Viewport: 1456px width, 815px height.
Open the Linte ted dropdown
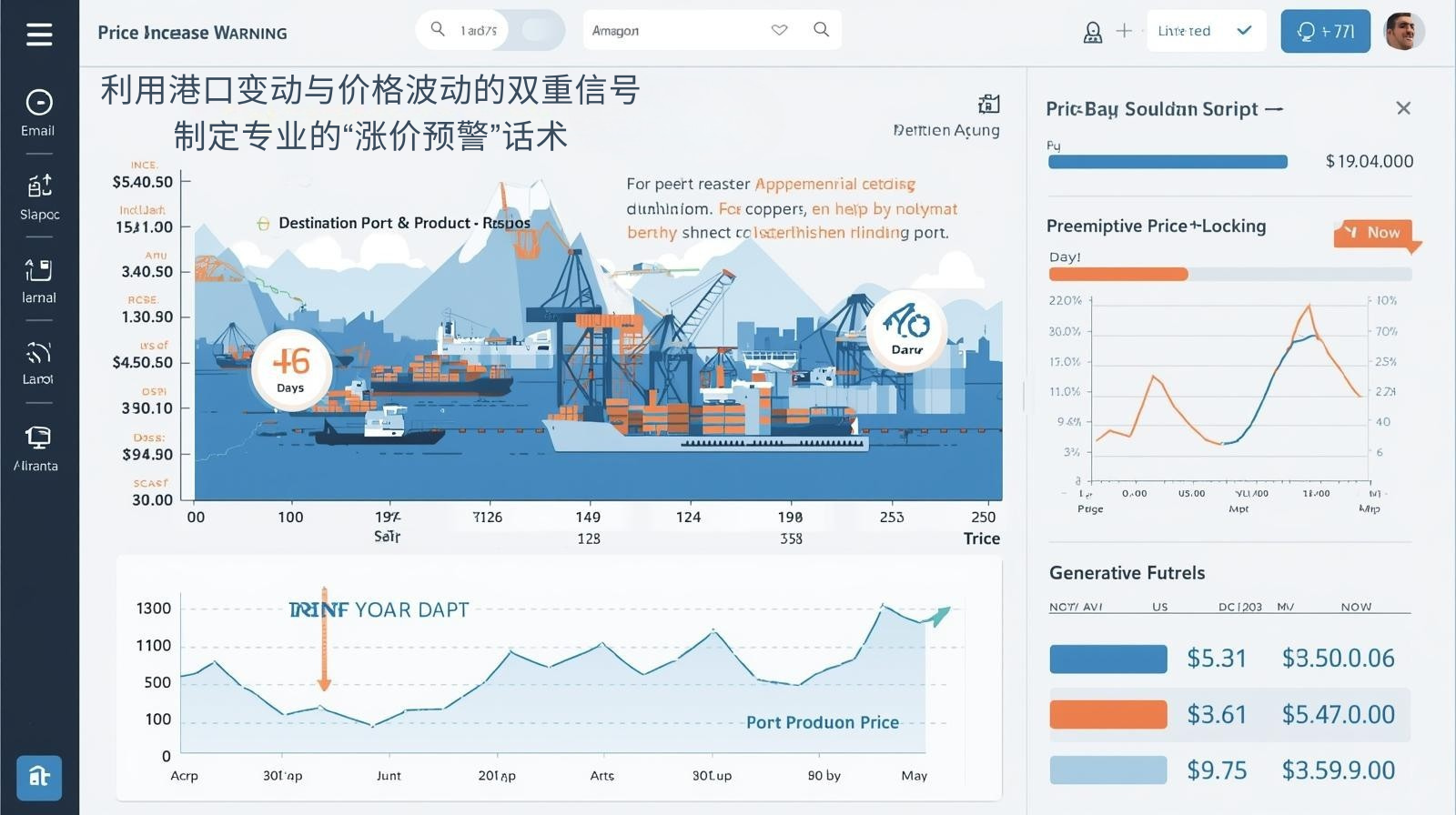1206,31
